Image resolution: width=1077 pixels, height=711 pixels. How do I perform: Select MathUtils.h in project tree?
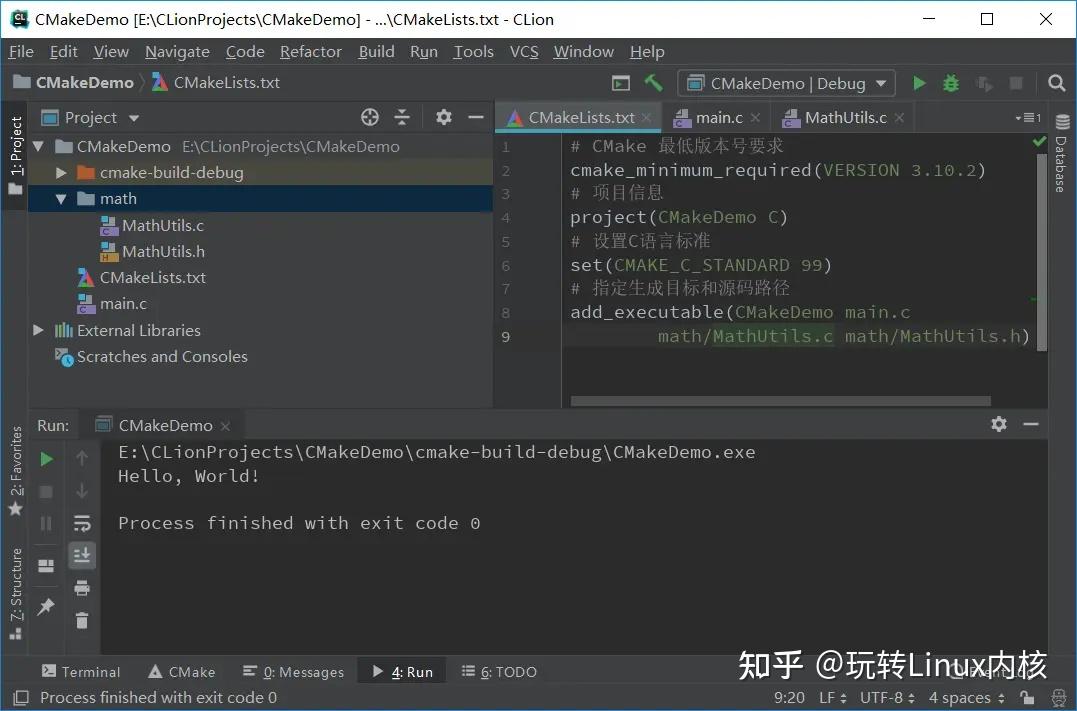tap(163, 252)
